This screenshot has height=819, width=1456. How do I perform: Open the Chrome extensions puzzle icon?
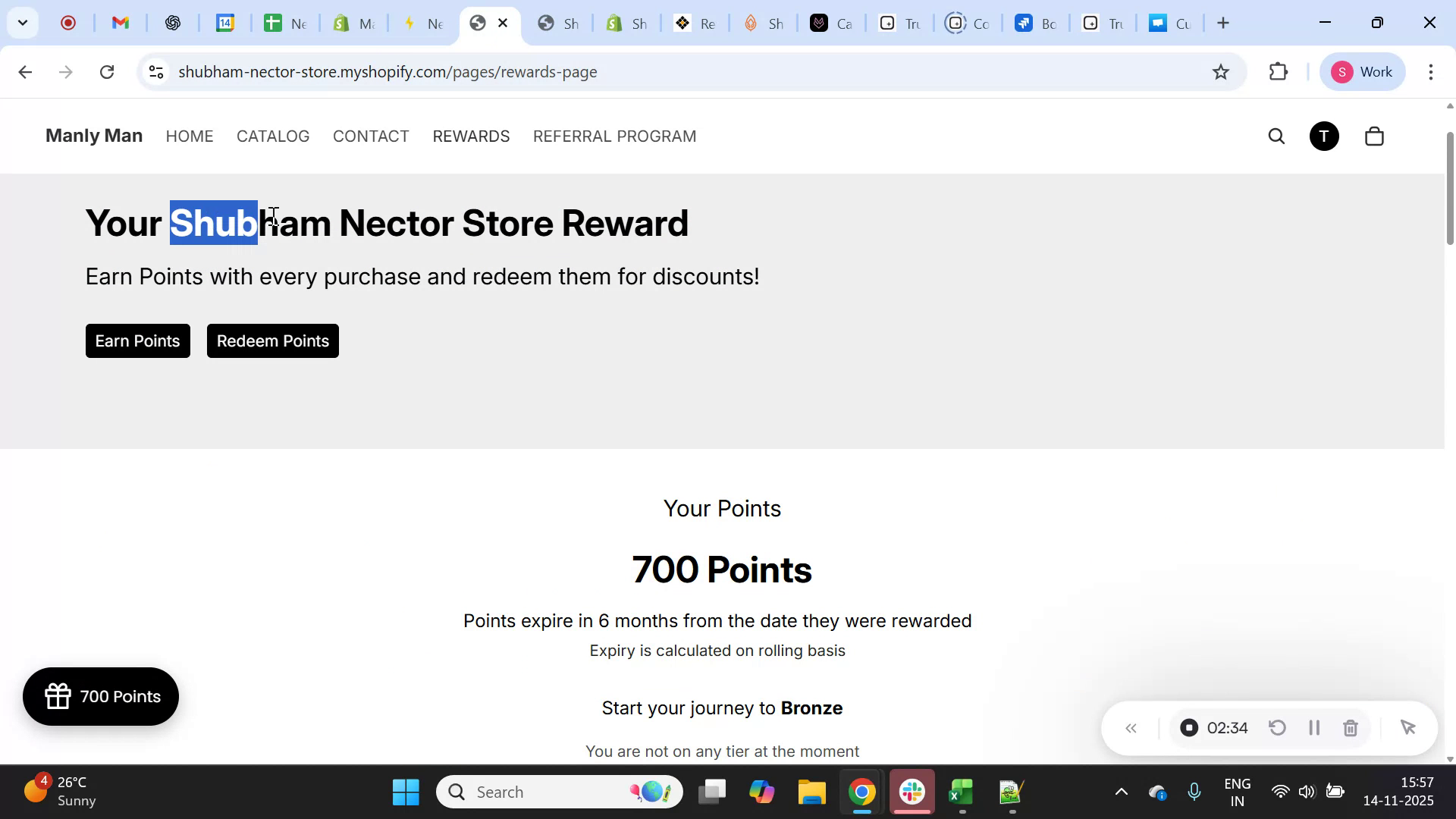point(1279,72)
